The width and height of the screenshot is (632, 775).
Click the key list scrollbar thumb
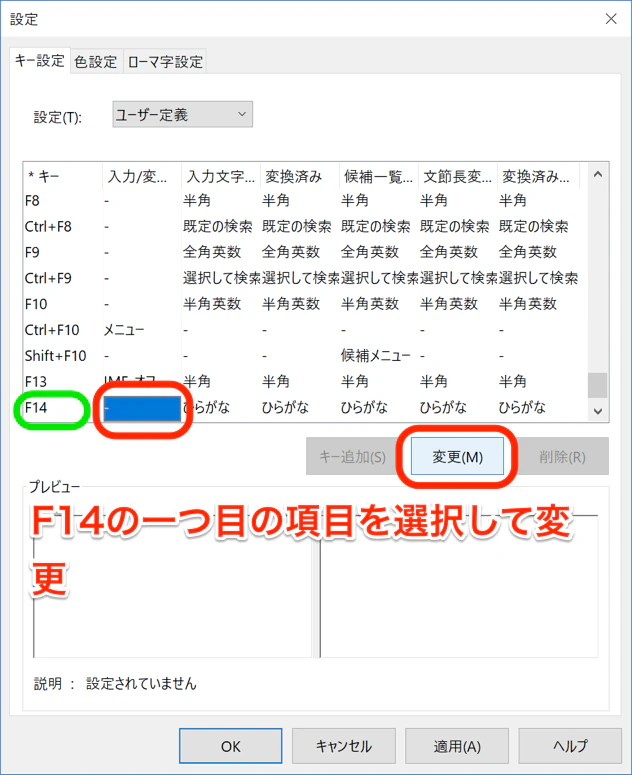pyautogui.click(x=598, y=385)
